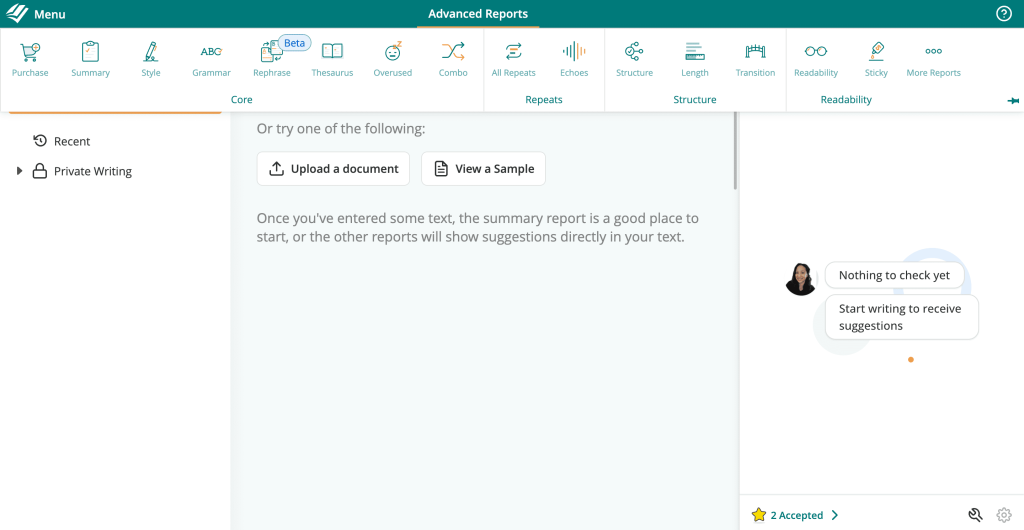This screenshot has width=1024, height=530.
Task: Open the Sticky sentences report
Action: [876, 59]
